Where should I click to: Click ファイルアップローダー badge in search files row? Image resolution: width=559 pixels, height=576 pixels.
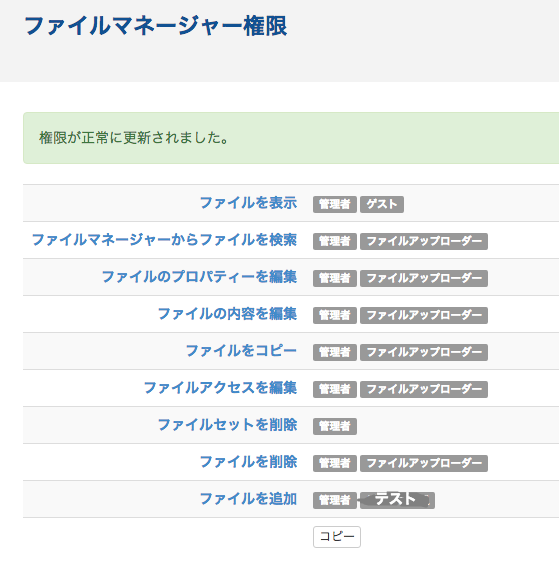424,241
